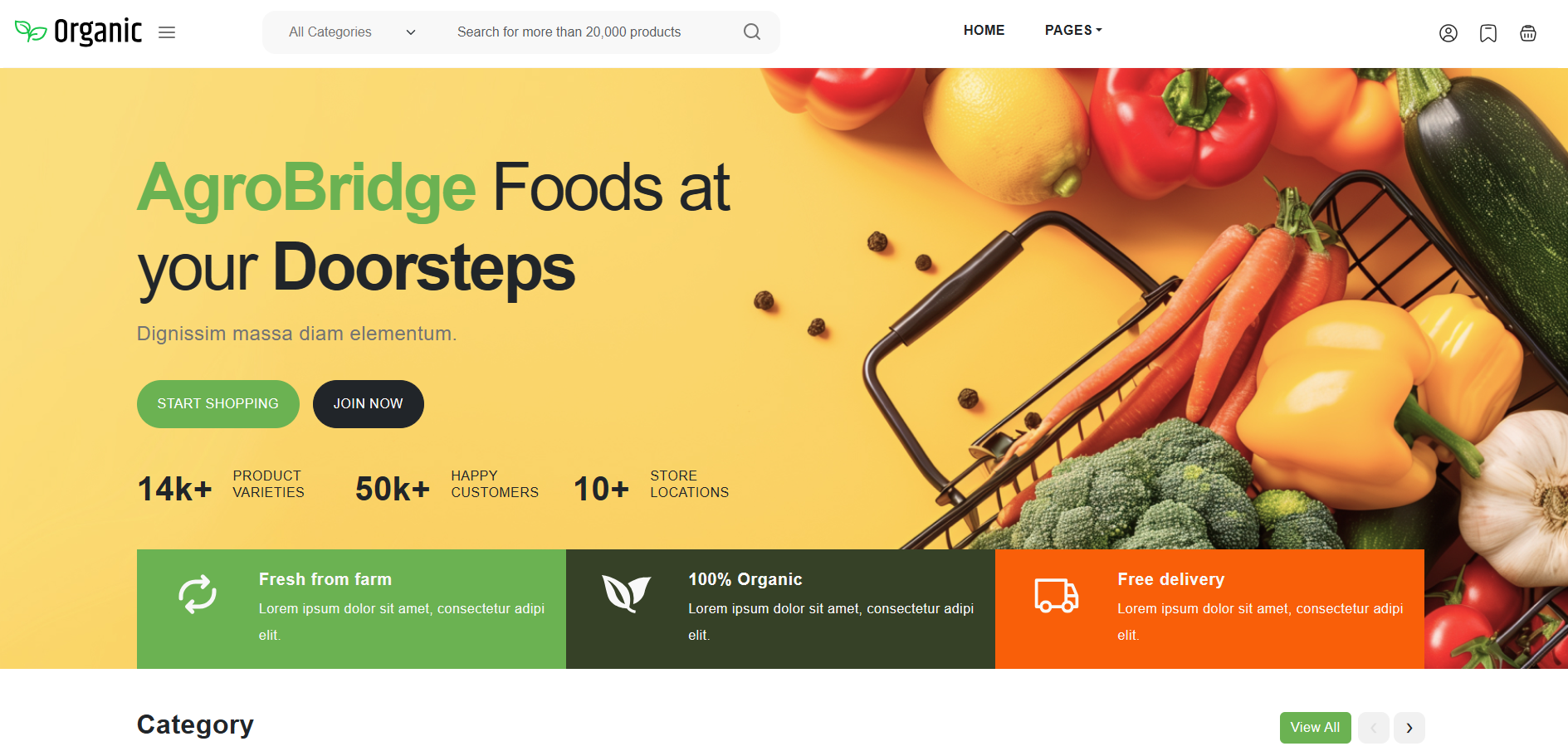1568x756 pixels.
Task: Click the search magnifier icon
Action: (x=752, y=32)
